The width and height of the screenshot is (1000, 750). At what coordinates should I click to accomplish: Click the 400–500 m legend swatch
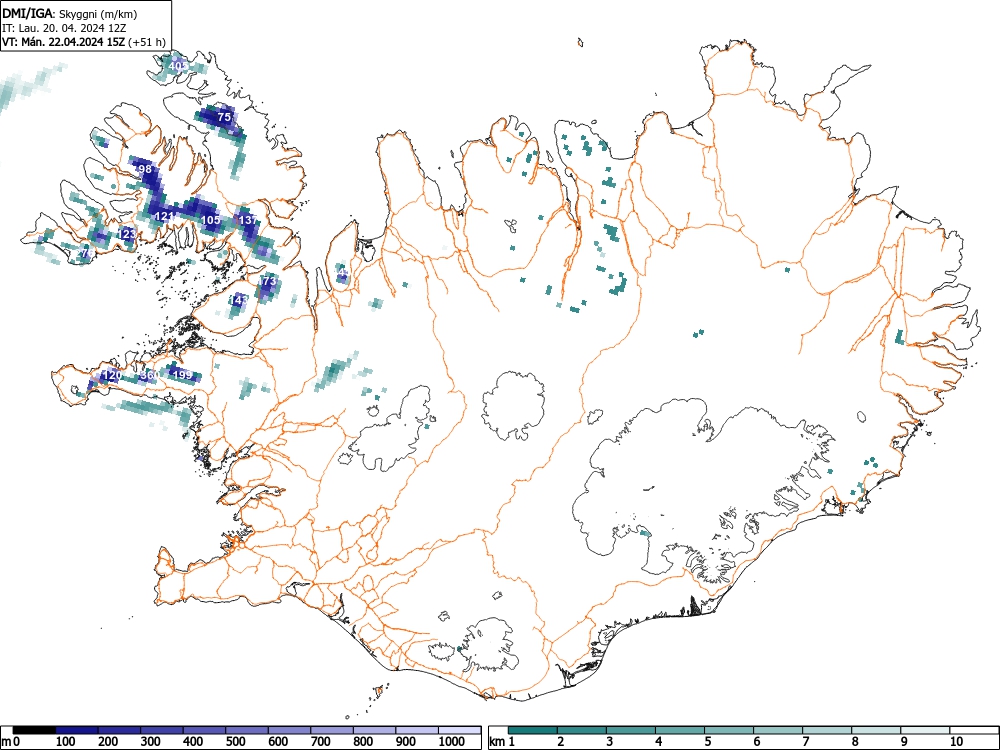205,730
